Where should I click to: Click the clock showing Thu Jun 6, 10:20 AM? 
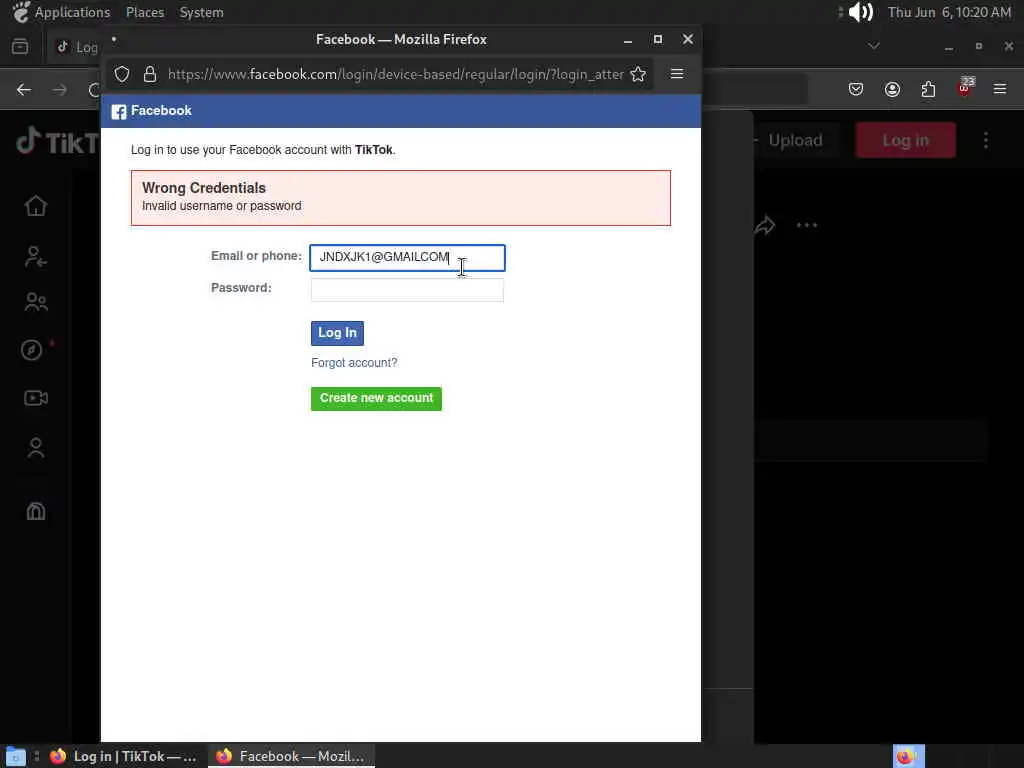949,12
